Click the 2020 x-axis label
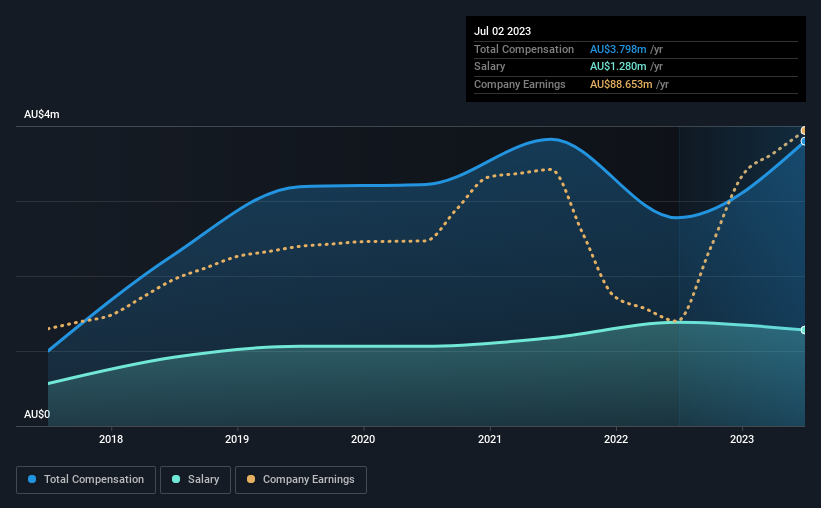The width and height of the screenshot is (821, 508). pyautogui.click(x=363, y=439)
